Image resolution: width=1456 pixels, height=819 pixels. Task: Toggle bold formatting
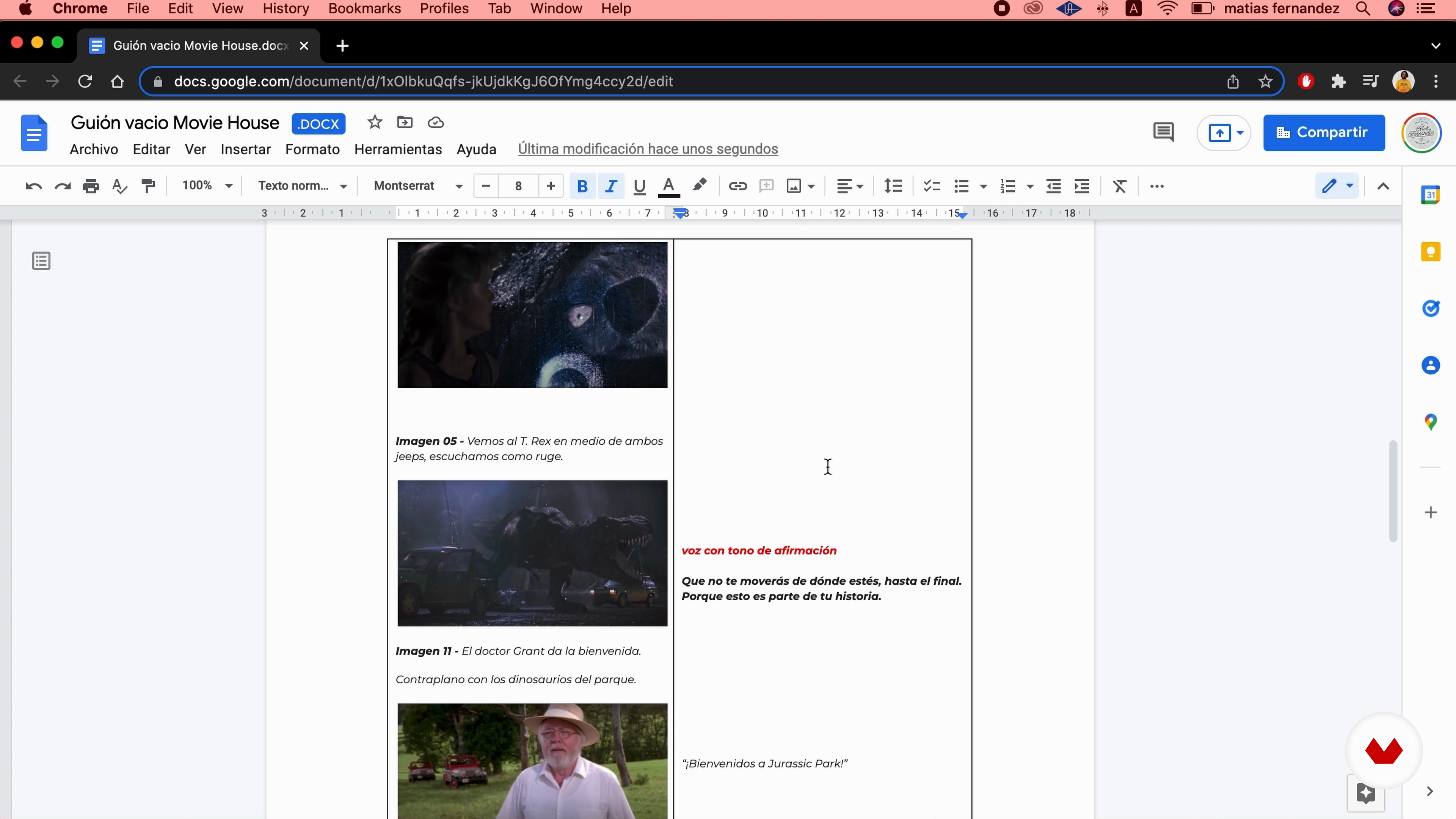point(582,186)
